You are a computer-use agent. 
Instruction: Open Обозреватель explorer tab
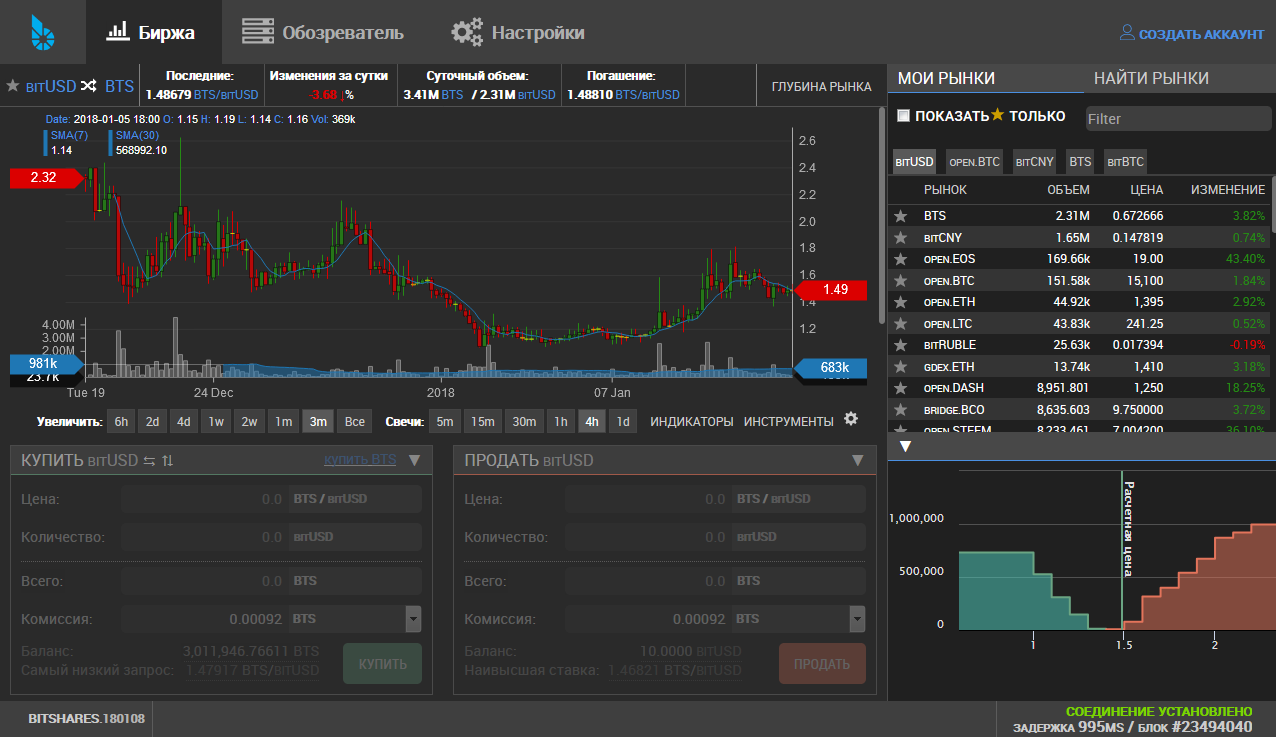click(324, 32)
